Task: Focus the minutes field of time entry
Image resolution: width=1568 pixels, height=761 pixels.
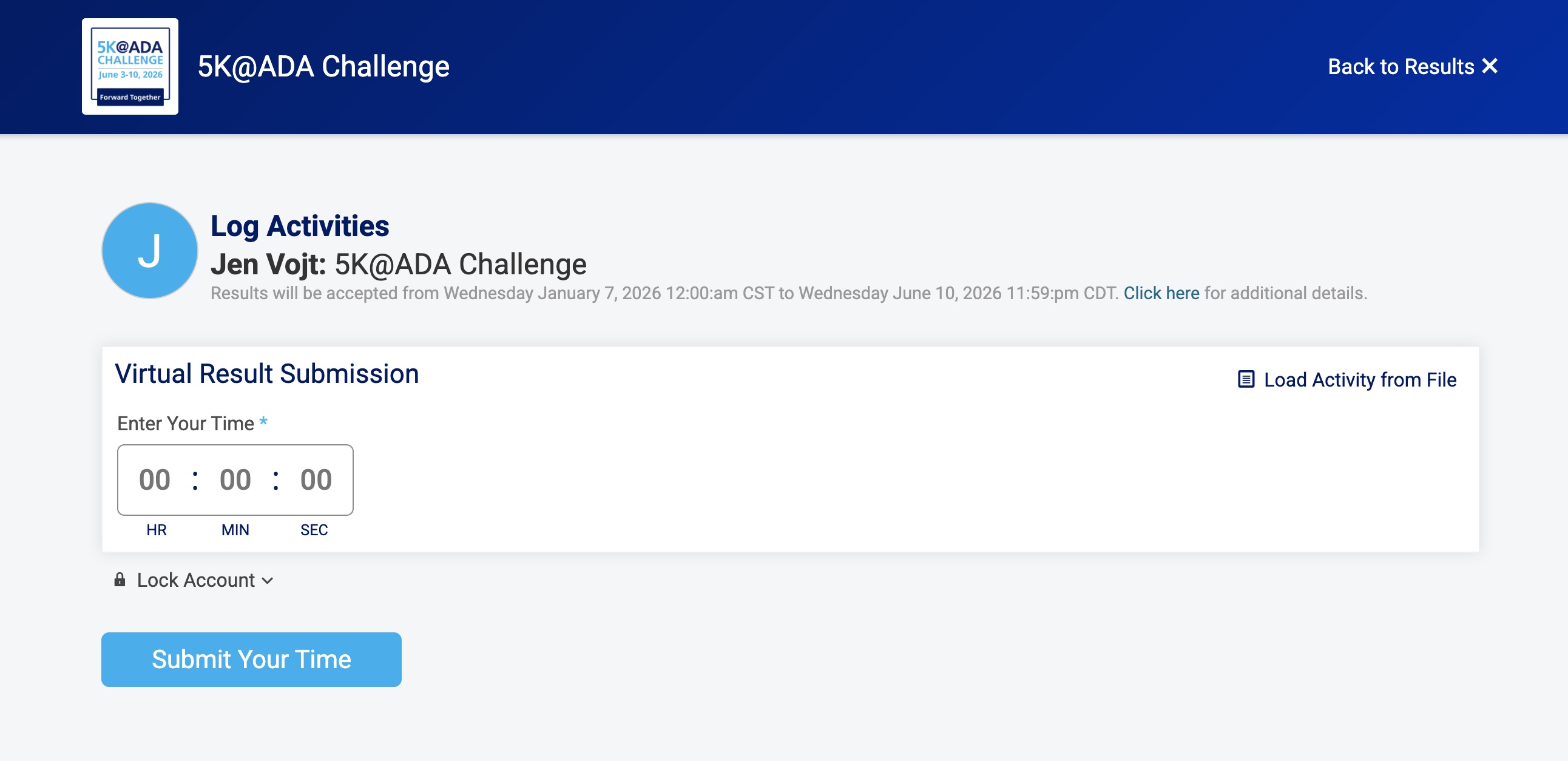Action: coord(235,480)
